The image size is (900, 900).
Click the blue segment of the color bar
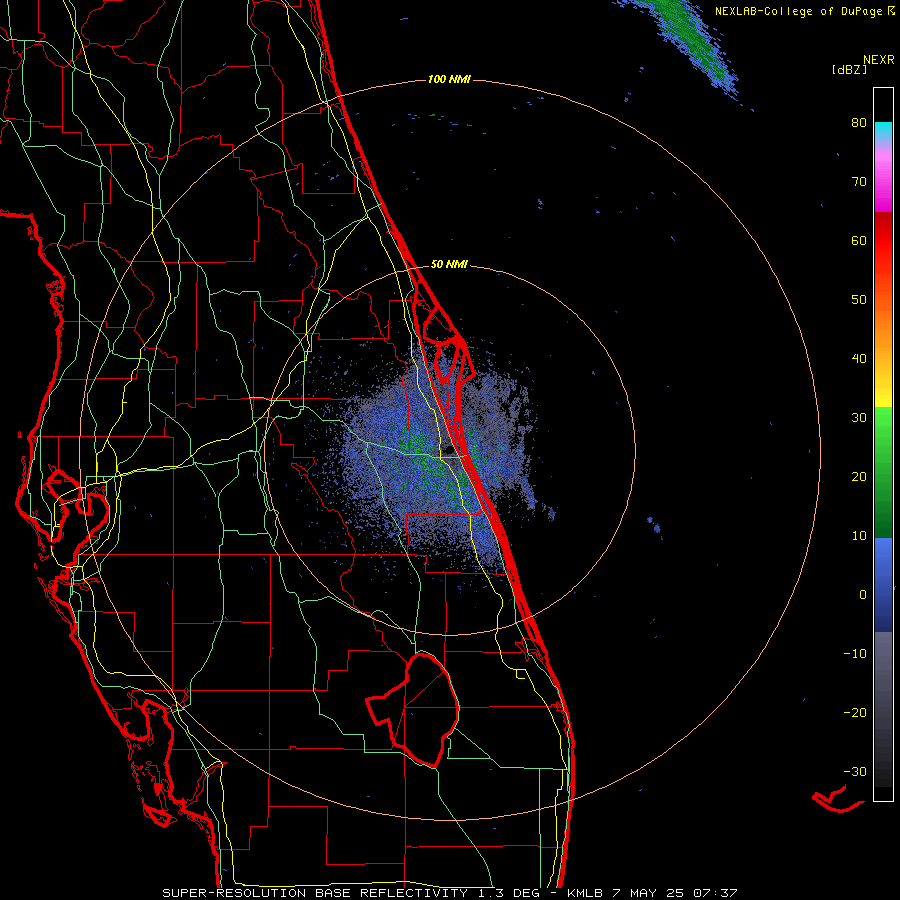(x=883, y=584)
